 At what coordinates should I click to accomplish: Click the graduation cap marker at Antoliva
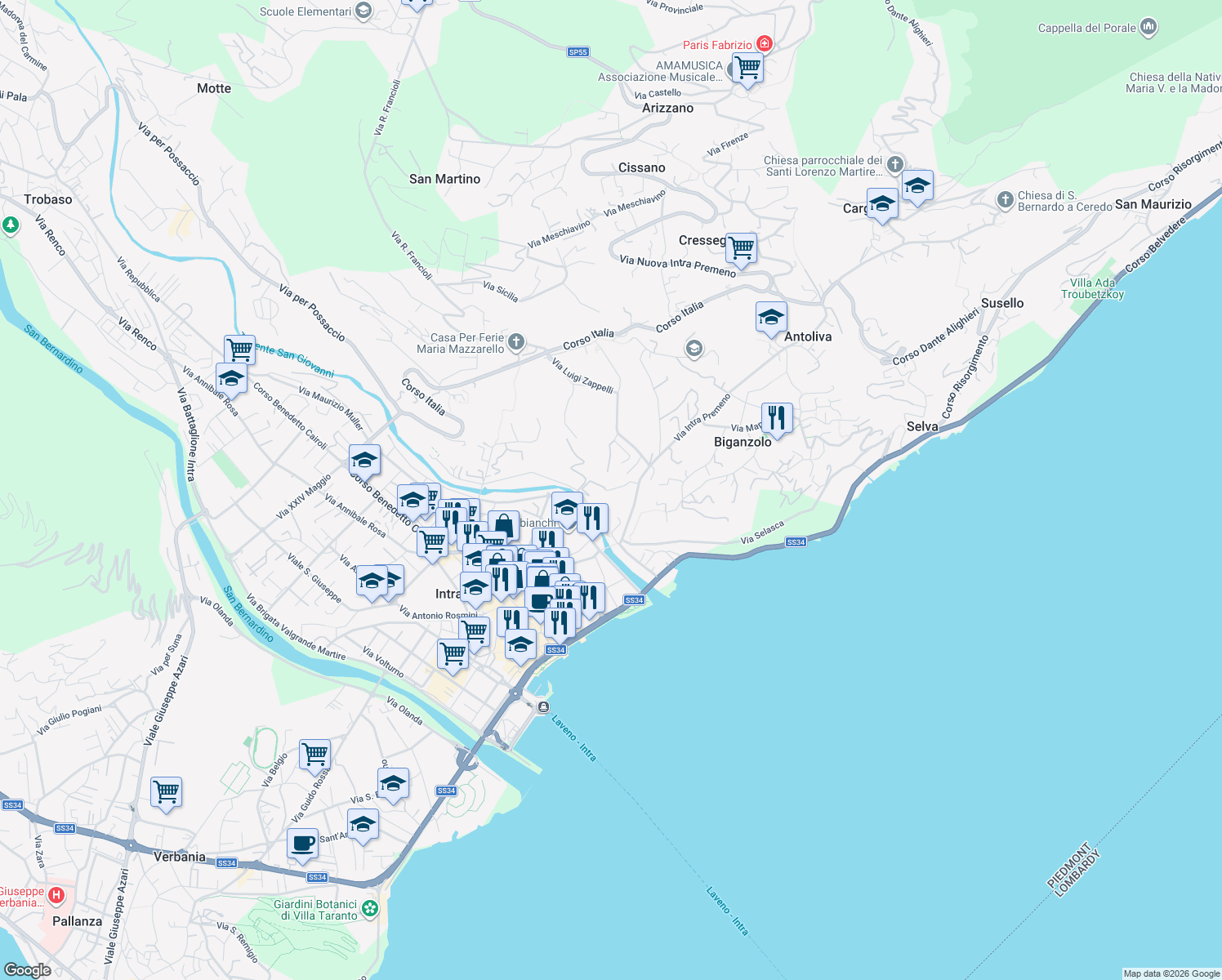click(770, 317)
